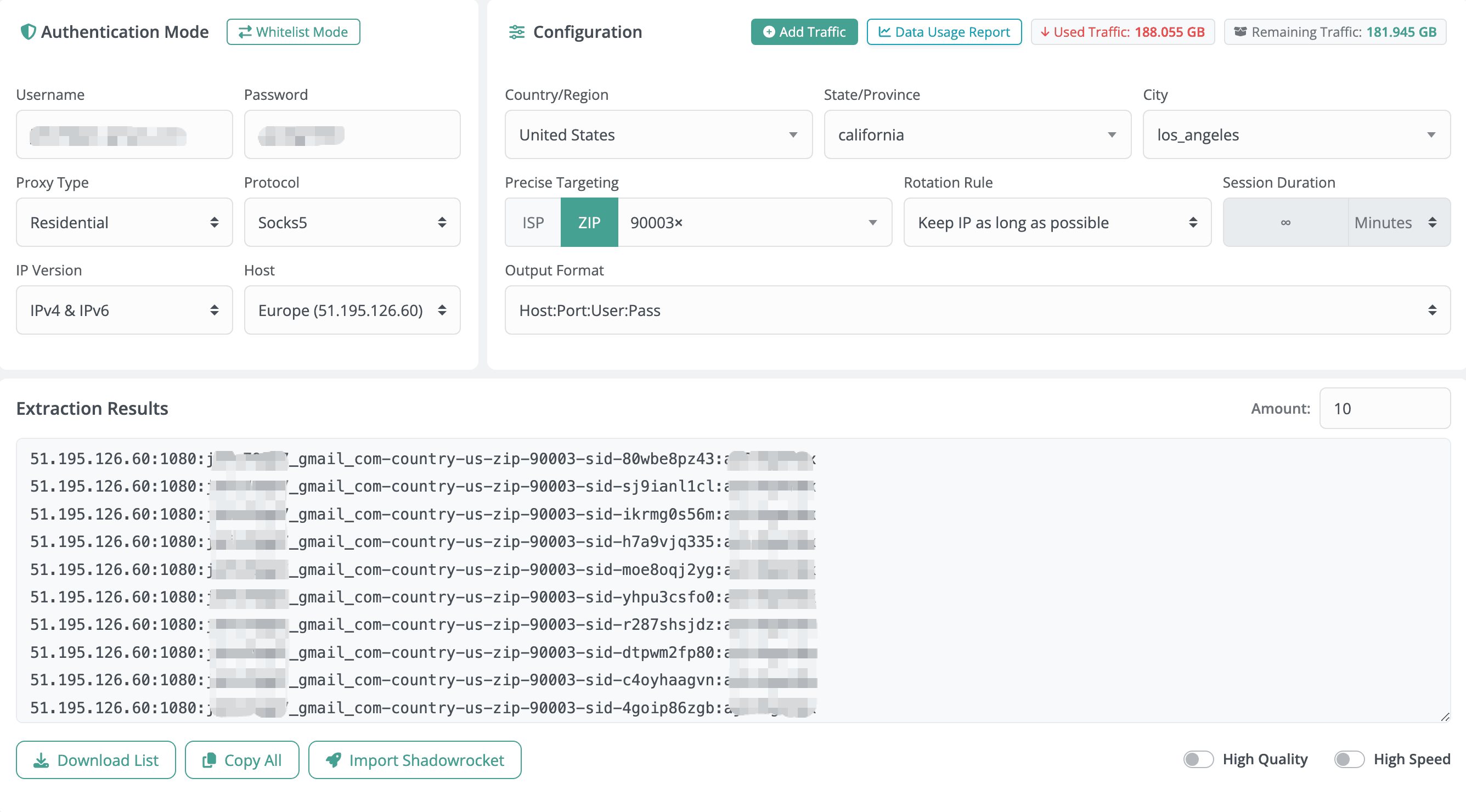This screenshot has width=1466, height=812.
Task: Click the Used Traffic indicator
Action: pyautogui.click(x=1122, y=32)
